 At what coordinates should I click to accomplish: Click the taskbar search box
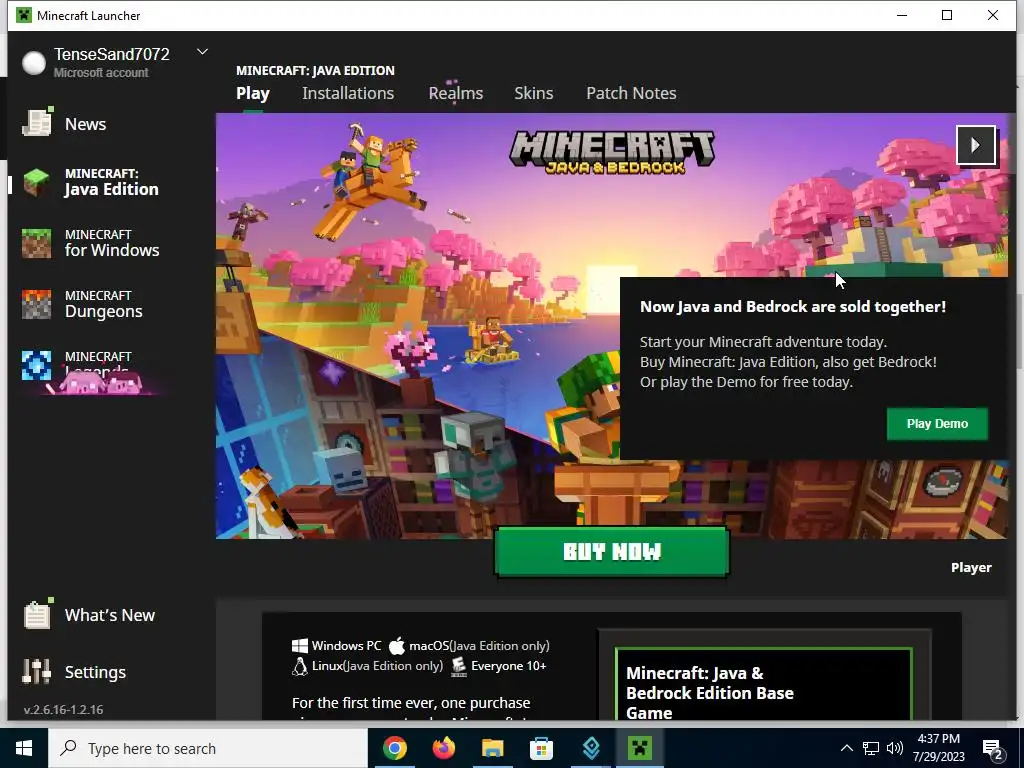(208, 748)
